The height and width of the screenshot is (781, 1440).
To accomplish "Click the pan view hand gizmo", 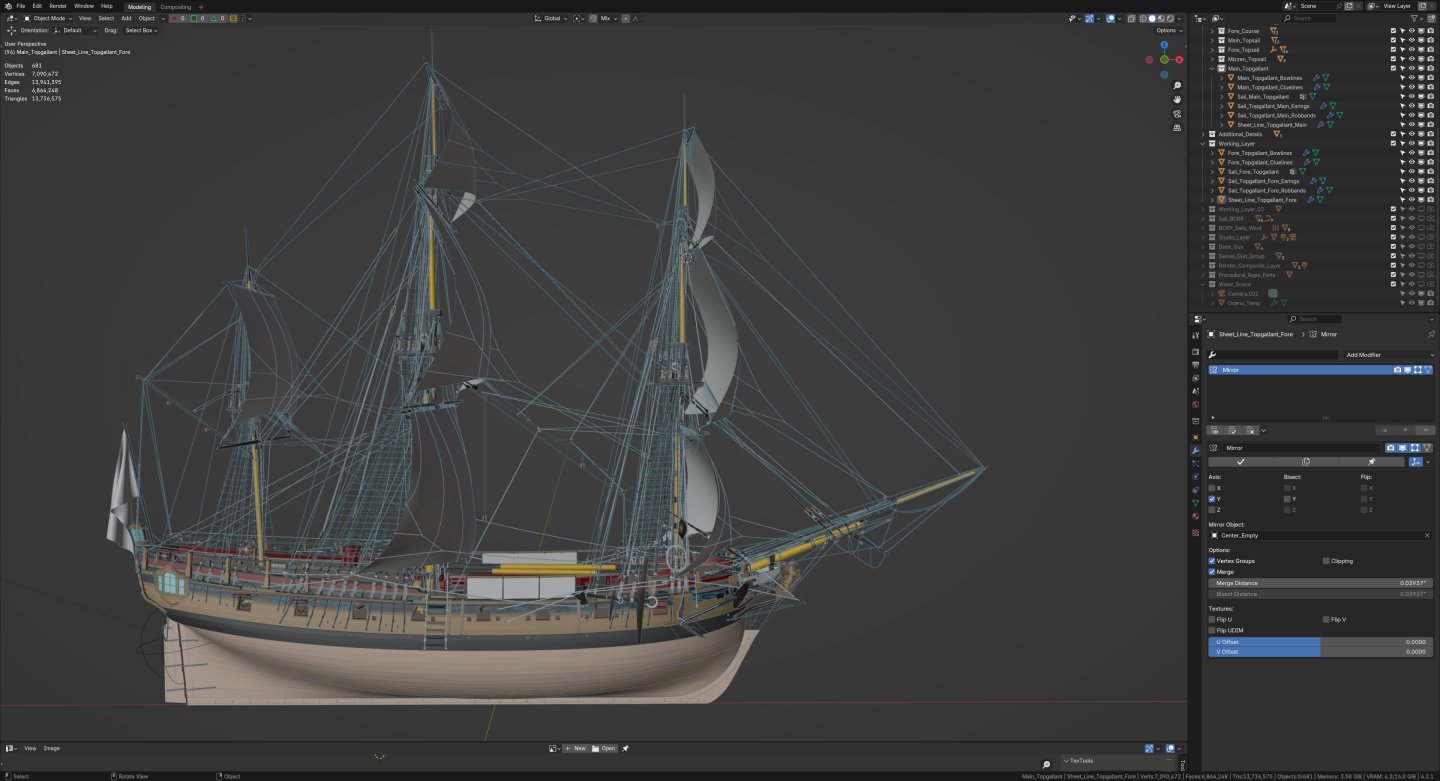I will [1178, 99].
